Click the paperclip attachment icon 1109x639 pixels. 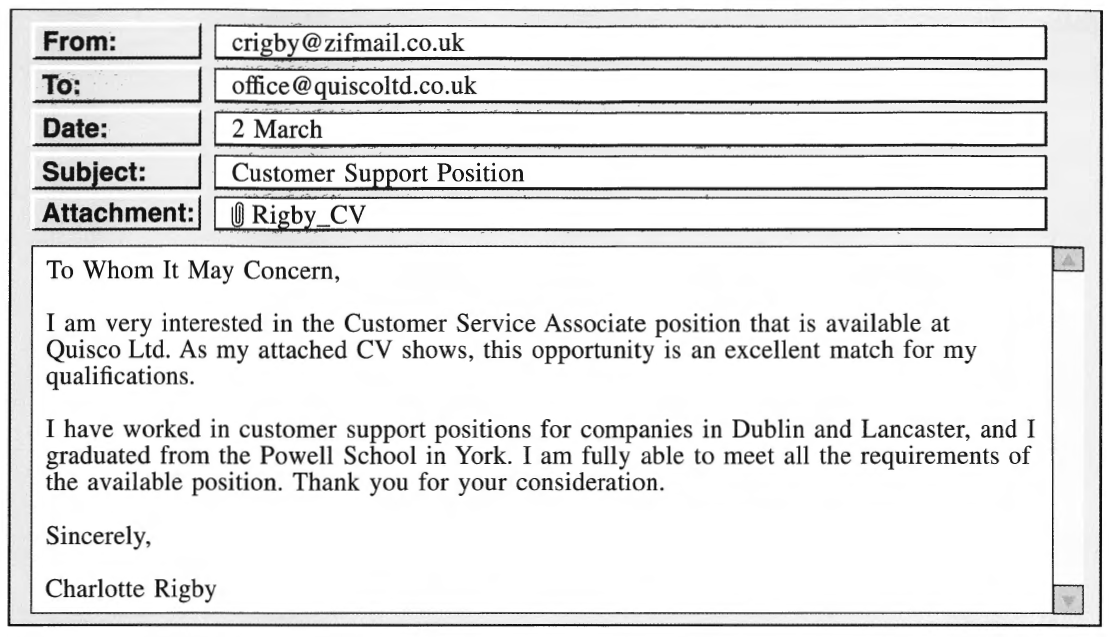click(238, 214)
